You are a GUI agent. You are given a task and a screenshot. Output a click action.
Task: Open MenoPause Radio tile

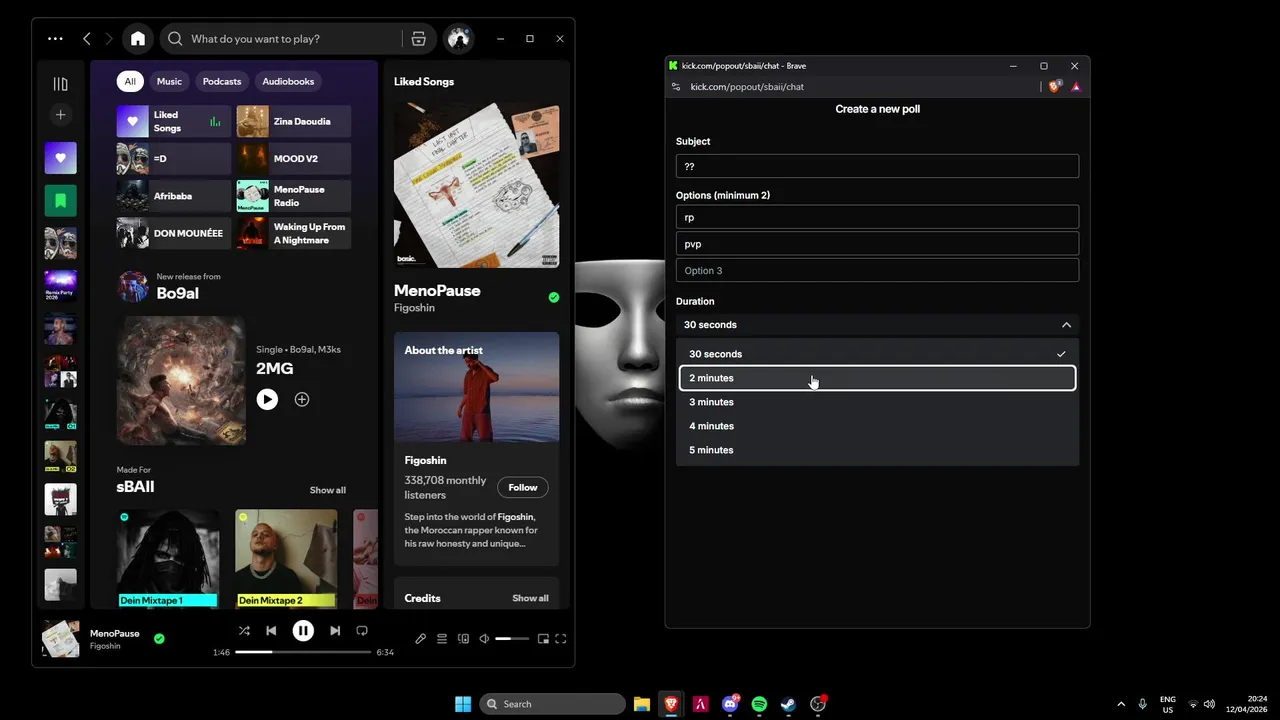click(x=294, y=196)
